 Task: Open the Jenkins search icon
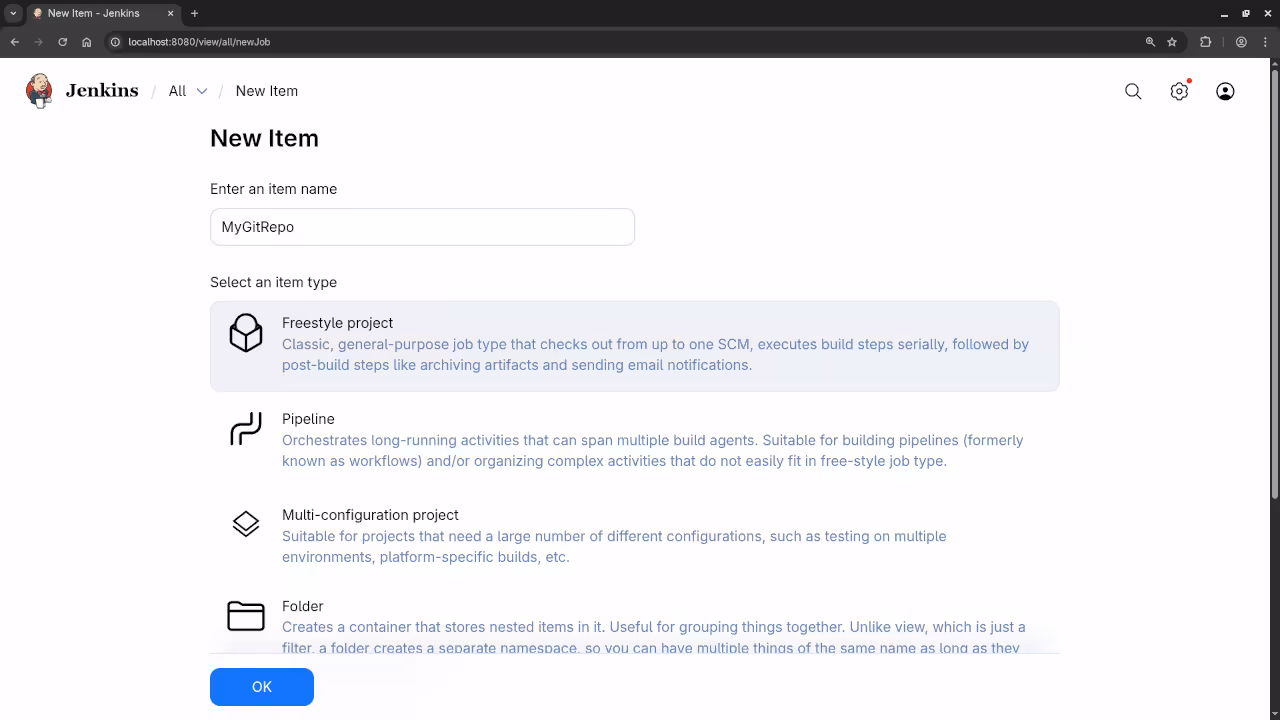click(1133, 91)
